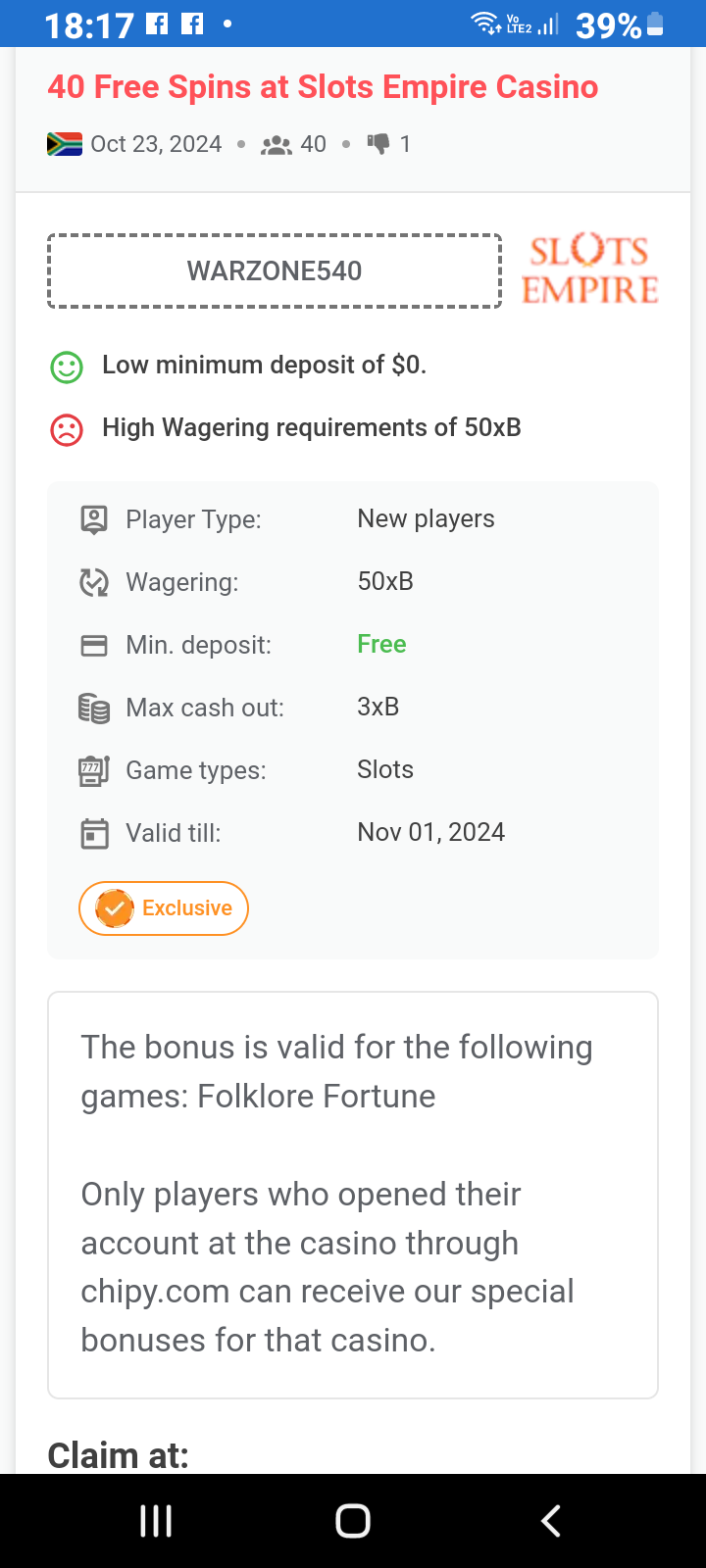Click the Min. deposit card icon
Viewport: 706px width, 1568px height.
tap(94, 646)
